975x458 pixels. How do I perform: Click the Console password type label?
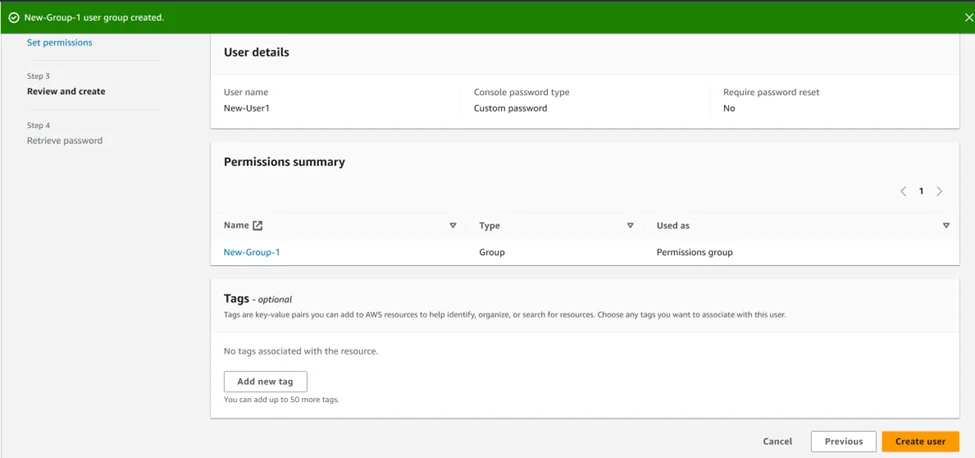pos(522,92)
